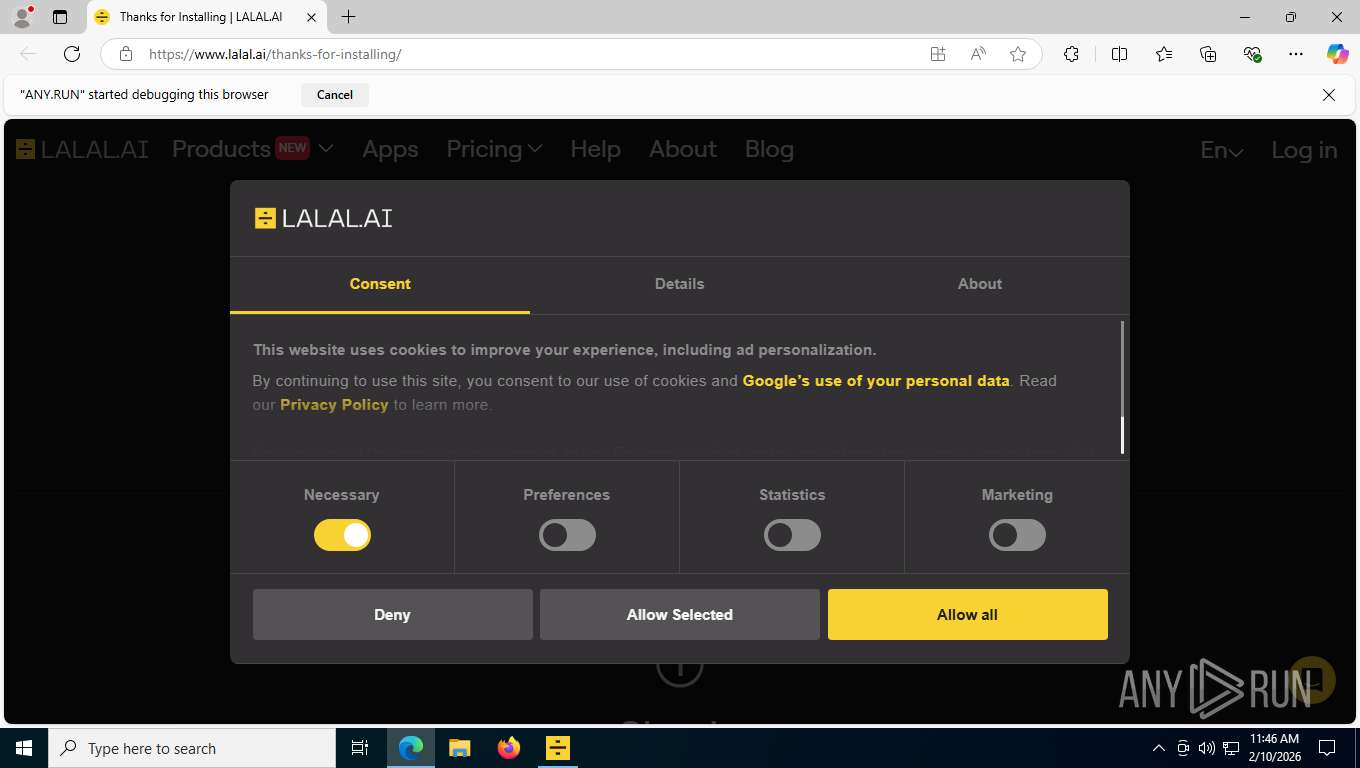1360x768 pixels.
Task: Close the Thanks for Installing tab
Action: tap(311, 17)
